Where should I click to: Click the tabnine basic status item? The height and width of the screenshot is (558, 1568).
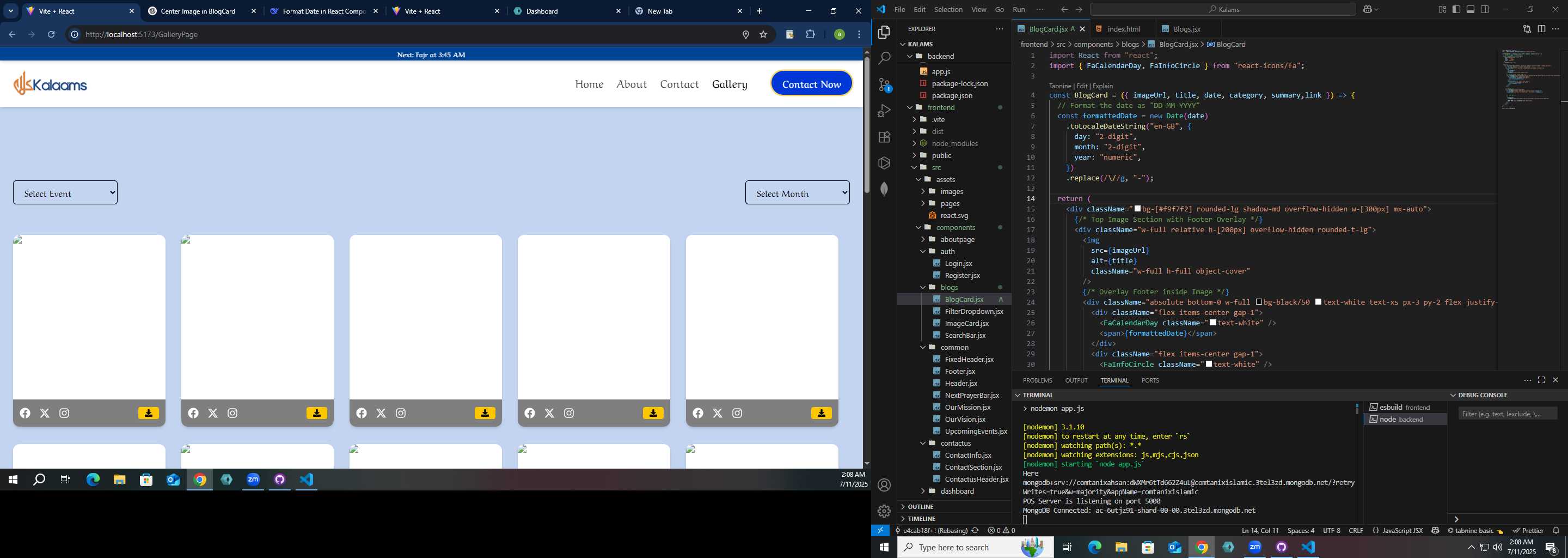pyautogui.click(x=1475, y=531)
